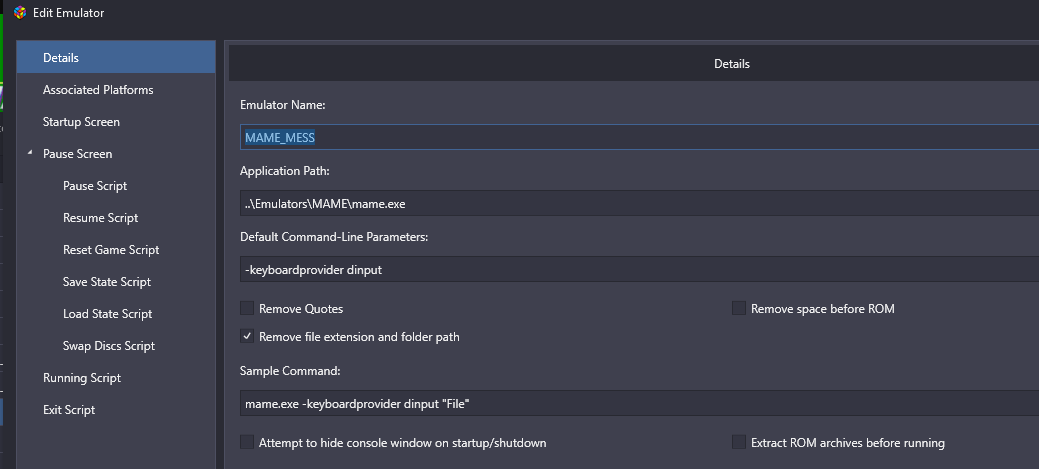Select the Details section in sidebar
The image size is (1039, 469).
116,58
